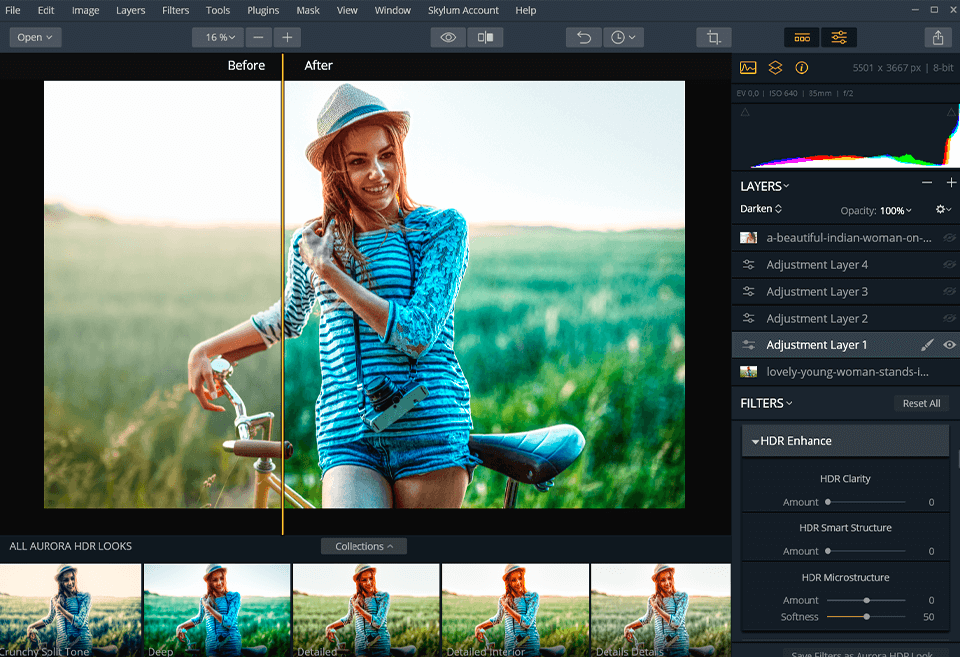Screen dimensions: 960x657
Task: Select the Histogram icon
Action: (748, 67)
